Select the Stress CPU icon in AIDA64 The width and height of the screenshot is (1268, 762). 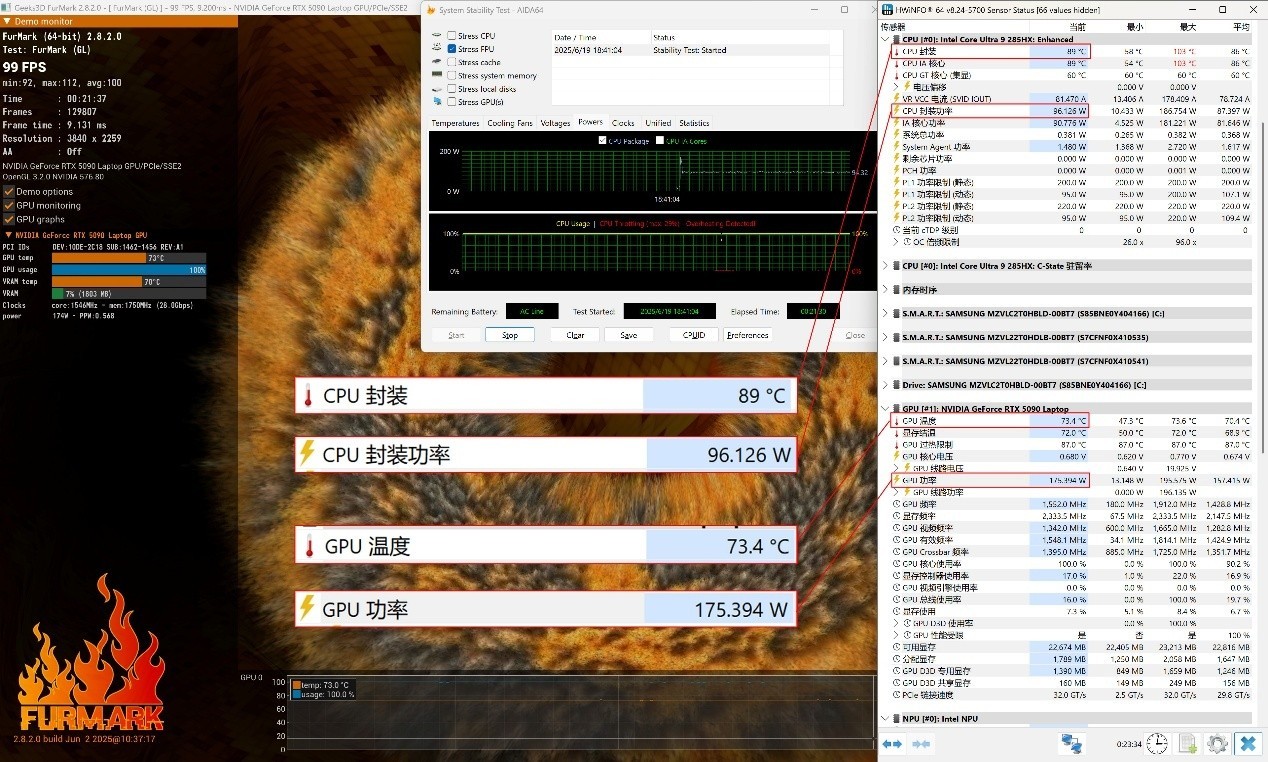436,35
